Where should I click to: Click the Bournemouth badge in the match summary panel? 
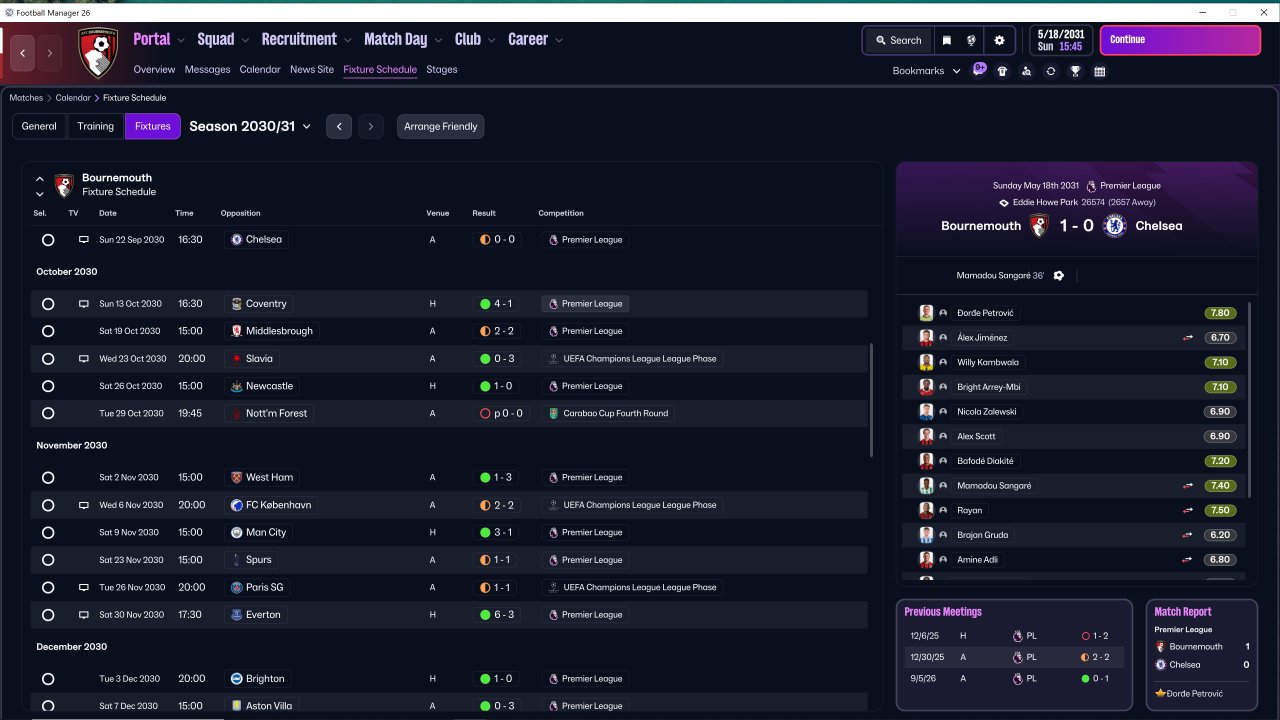(1039, 226)
